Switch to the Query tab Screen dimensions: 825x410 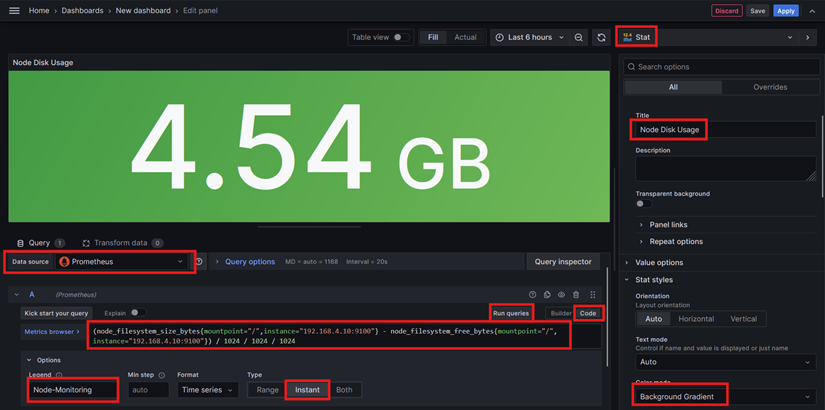pos(41,243)
